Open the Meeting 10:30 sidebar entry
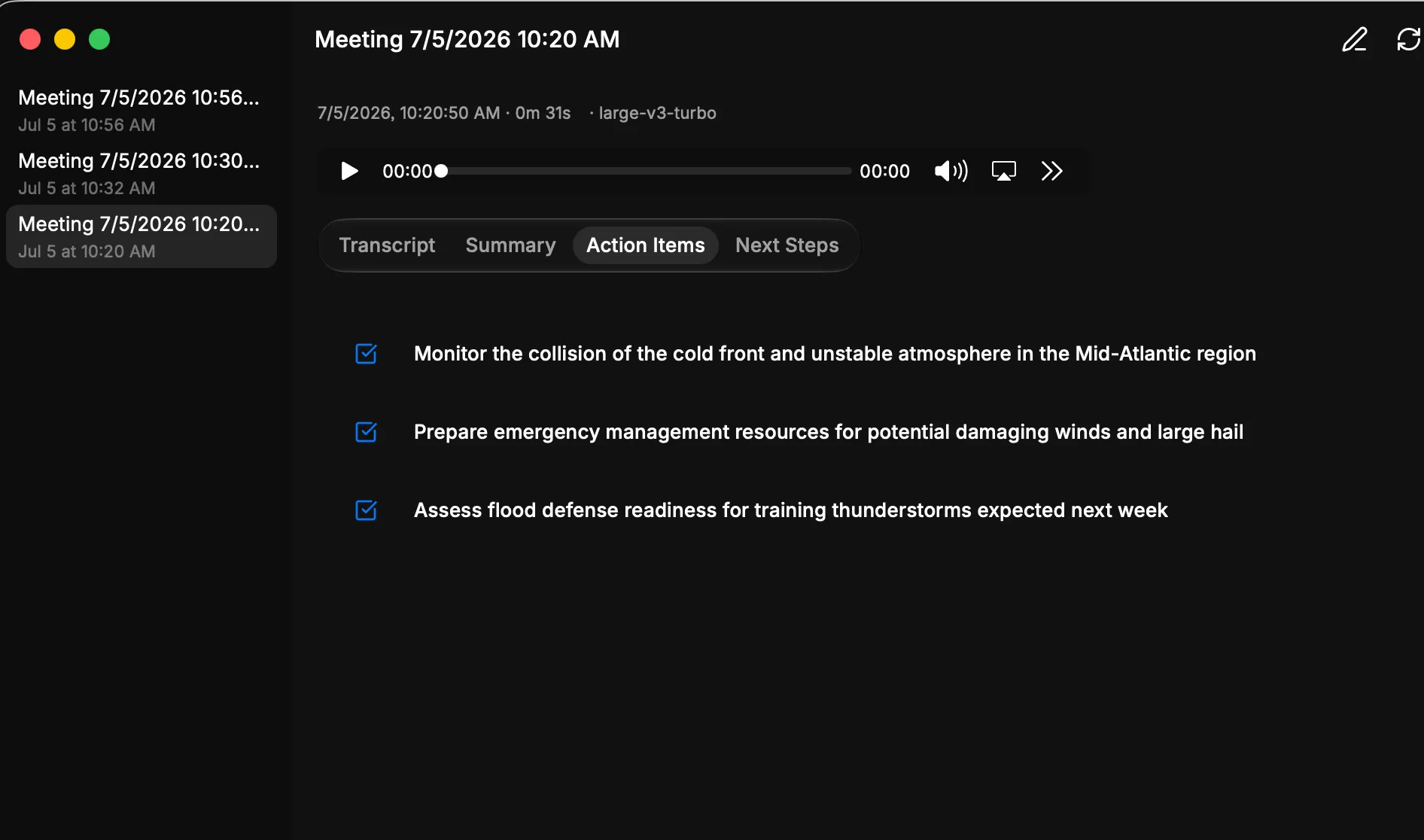Viewport: 1424px width, 840px height. [x=141, y=173]
